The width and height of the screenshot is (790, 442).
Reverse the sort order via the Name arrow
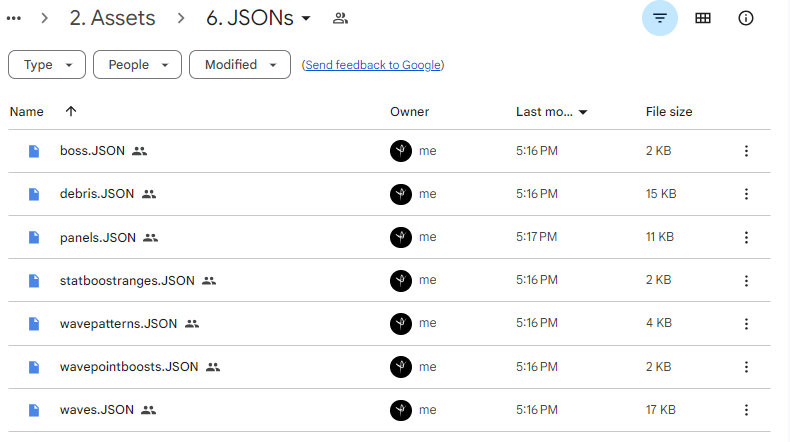(70, 112)
